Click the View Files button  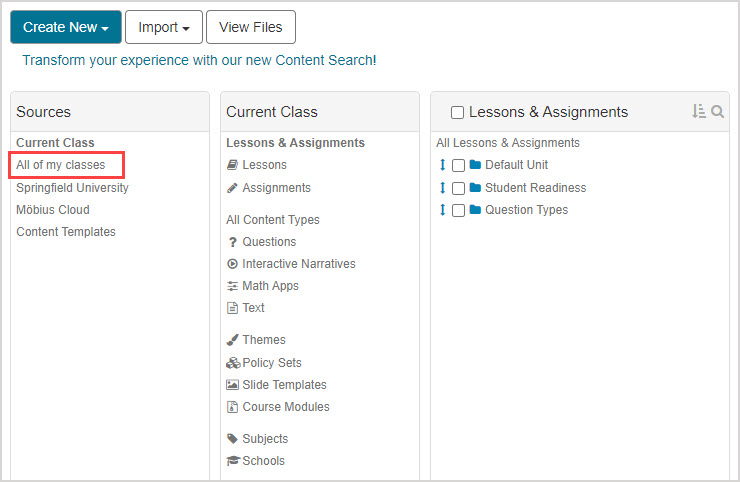(250, 28)
